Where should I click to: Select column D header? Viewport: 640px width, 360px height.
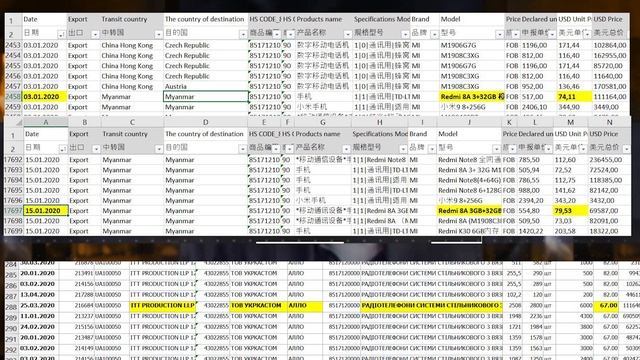pos(205,122)
